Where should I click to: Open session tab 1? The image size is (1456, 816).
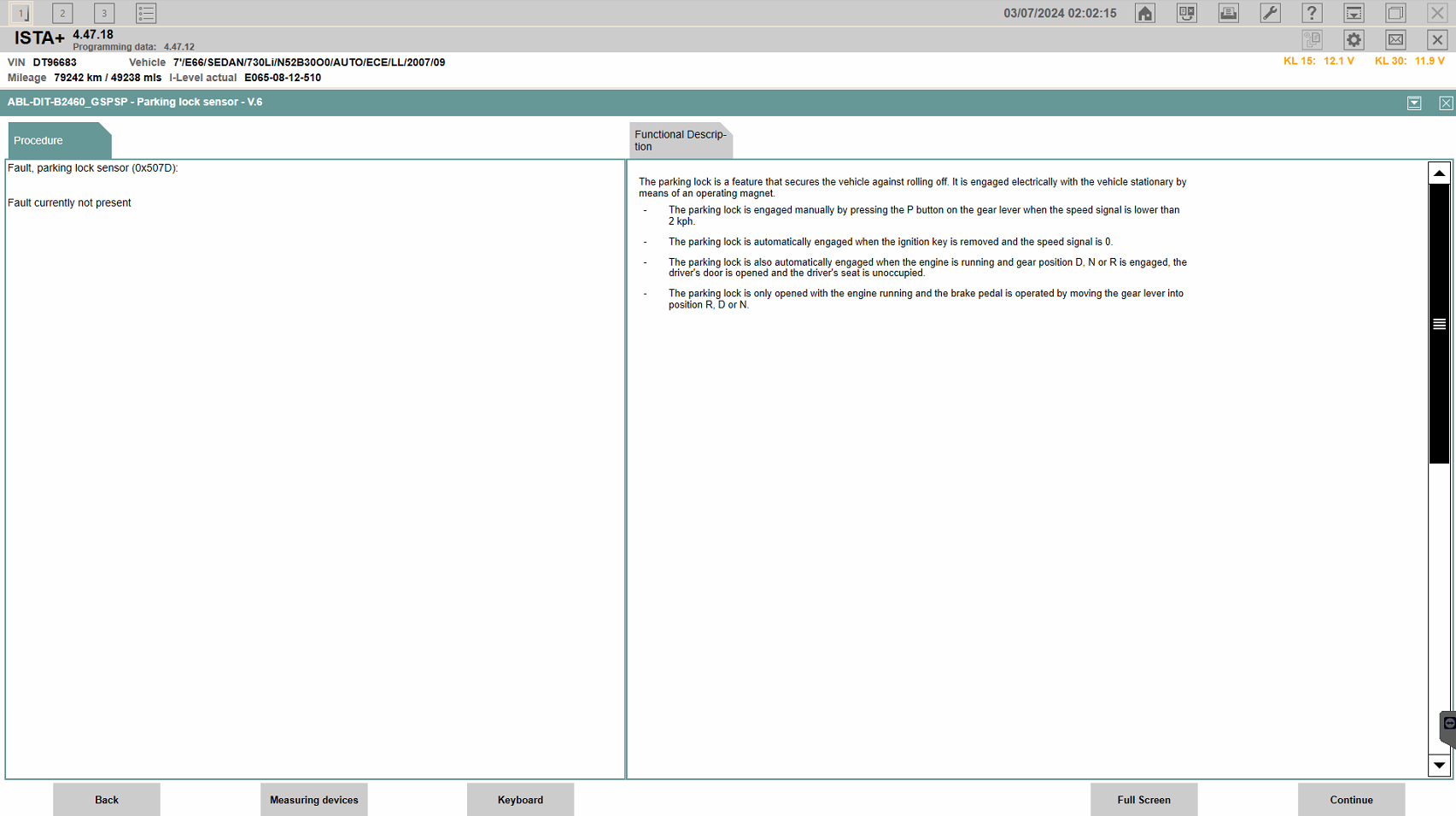20,13
